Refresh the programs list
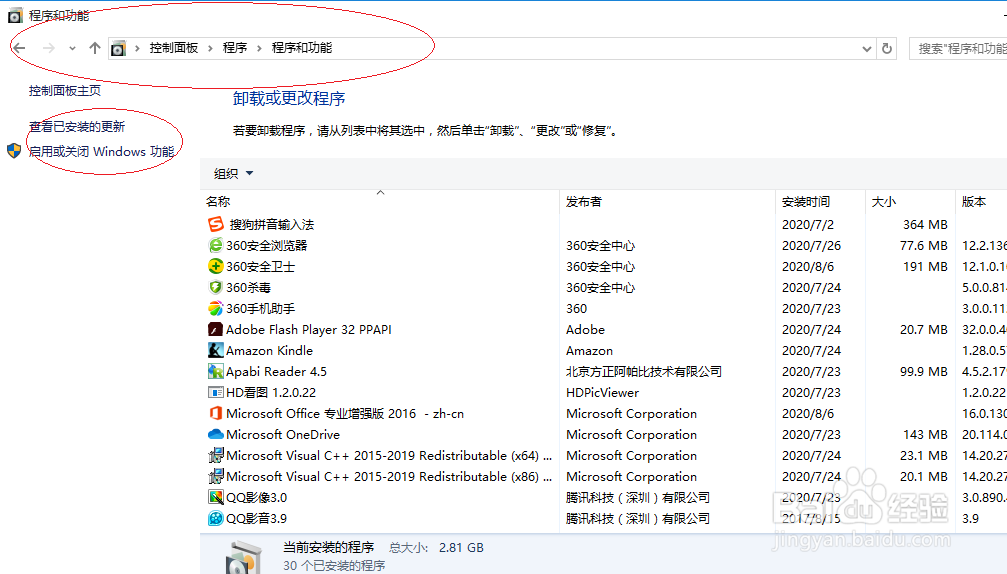Viewport: 1007px width, 574px height. [887, 49]
